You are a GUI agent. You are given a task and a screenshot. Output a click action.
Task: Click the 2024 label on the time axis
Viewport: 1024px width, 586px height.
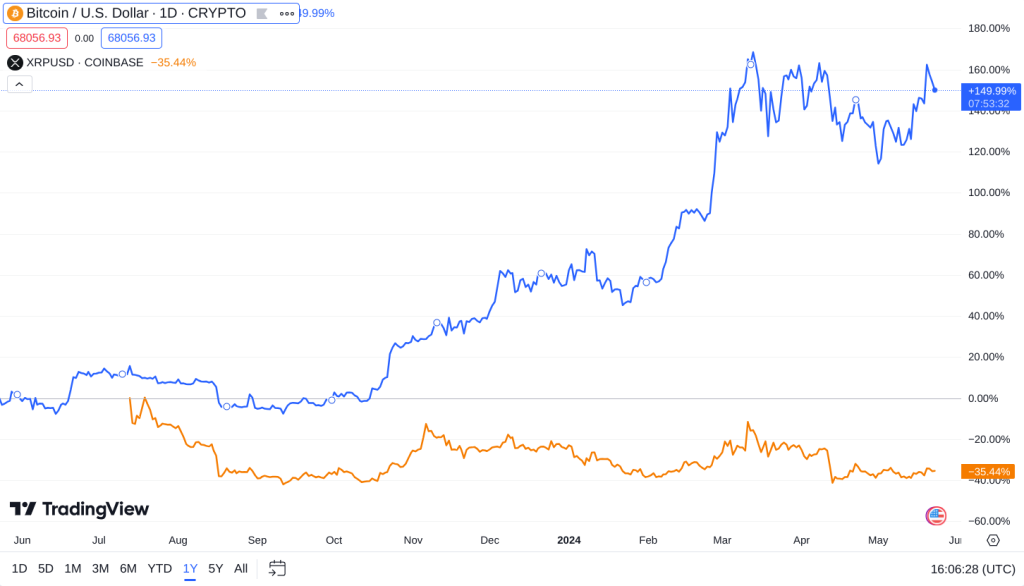click(569, 540)
